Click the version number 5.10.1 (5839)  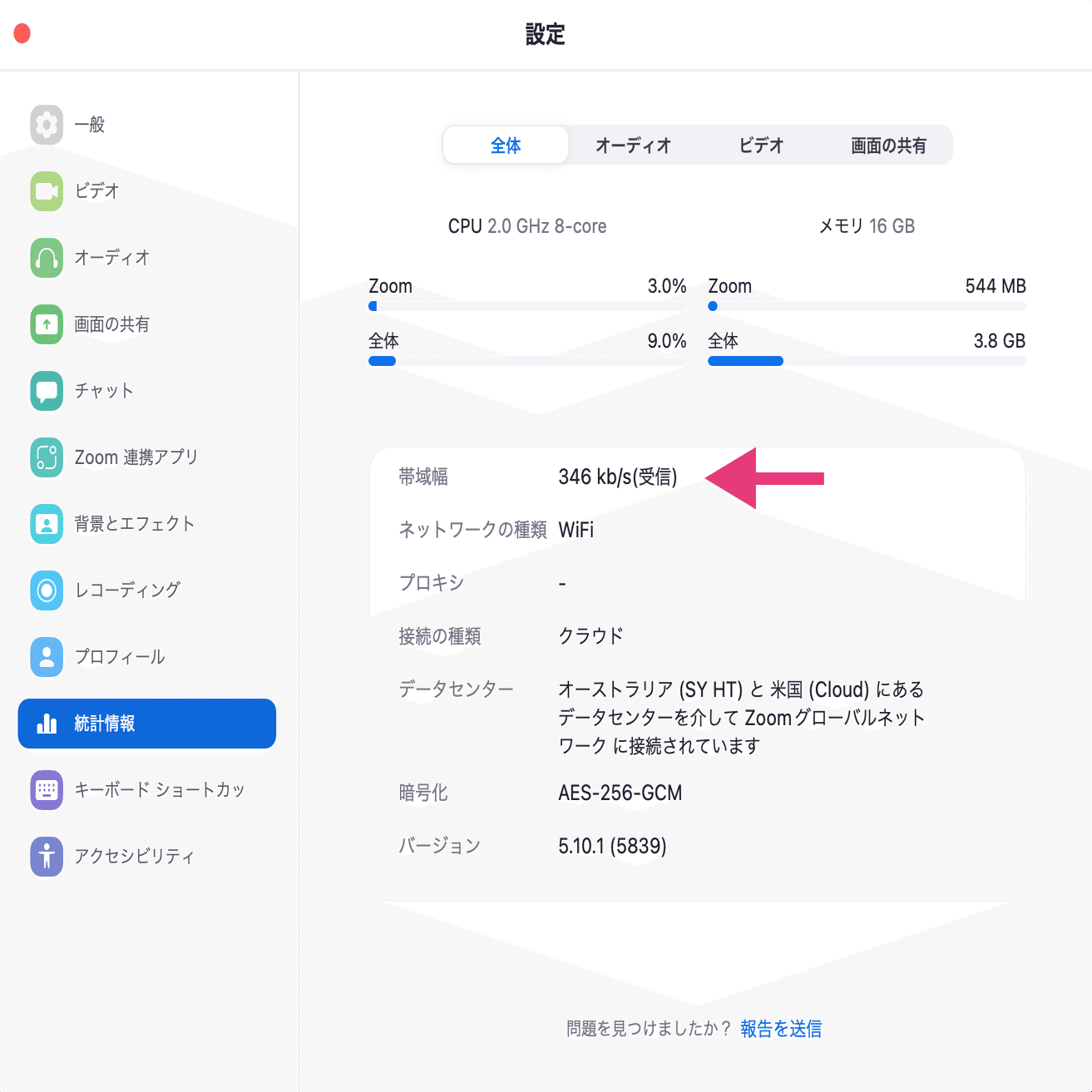613,846
